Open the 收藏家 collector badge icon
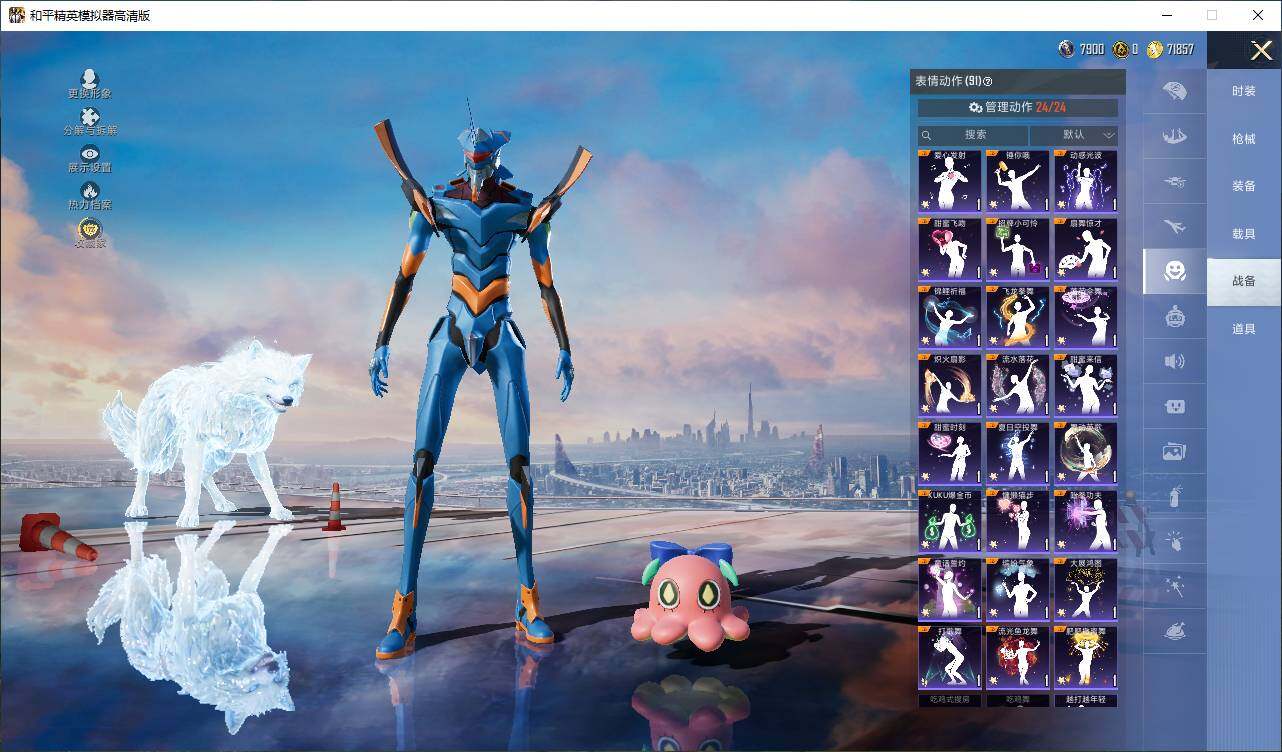The height and width of the screenshot is (752, 1282). 90,229
